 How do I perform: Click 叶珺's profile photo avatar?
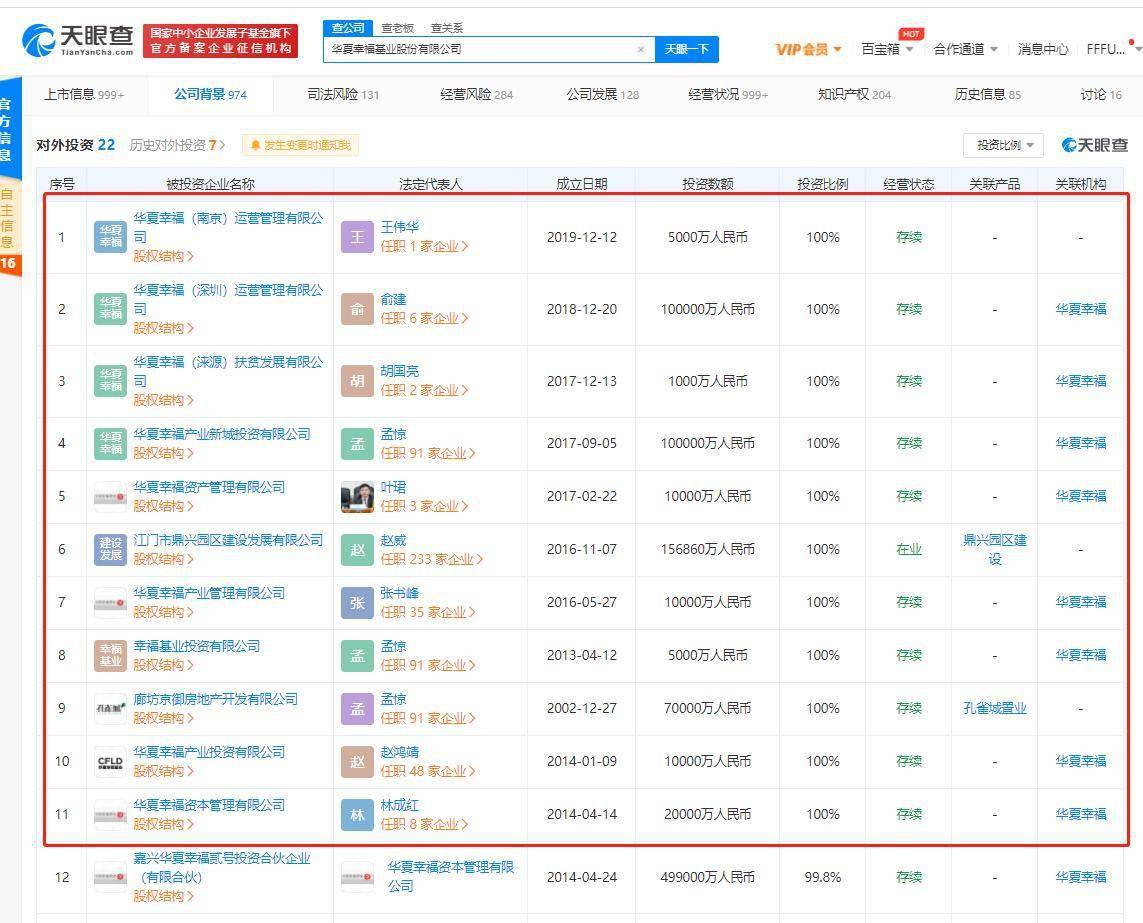[x=357, y=496]
